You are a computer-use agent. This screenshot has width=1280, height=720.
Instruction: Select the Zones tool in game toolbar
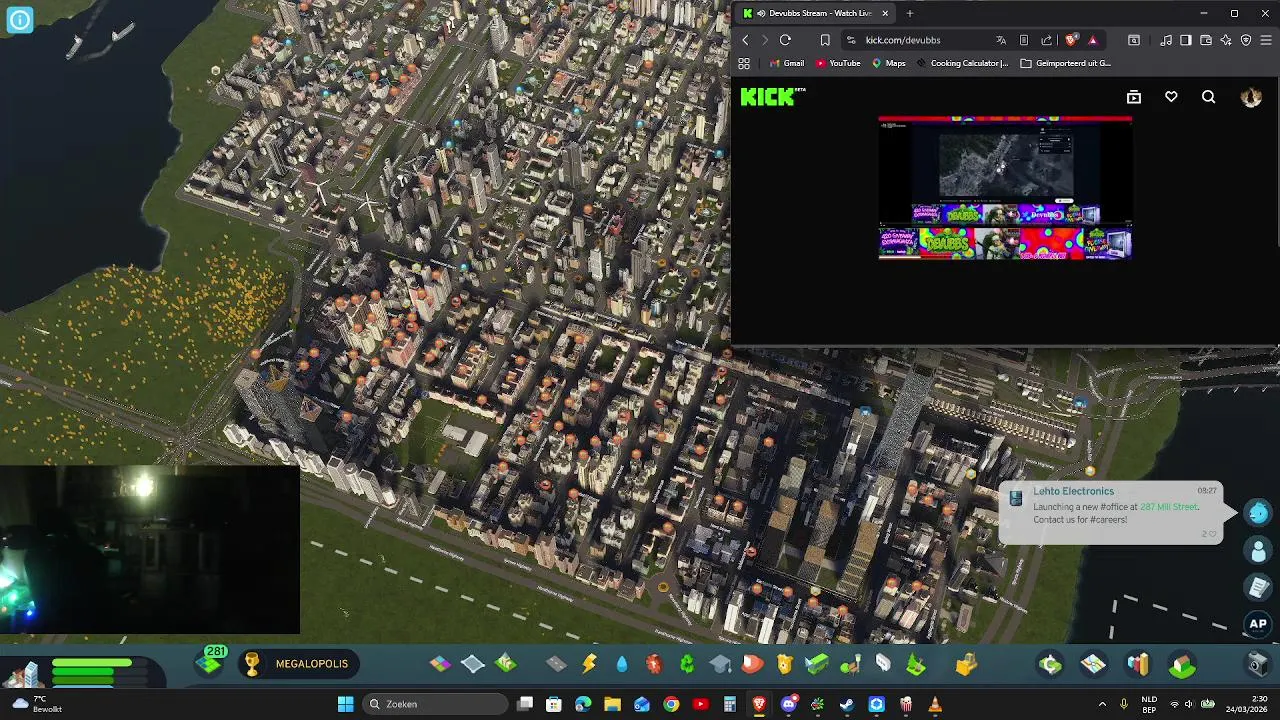pos(440,664)
